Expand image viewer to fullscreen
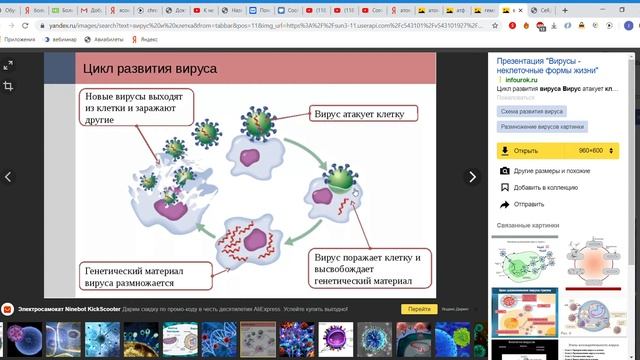Screen dimensions: 640x360 click(8, 65)
